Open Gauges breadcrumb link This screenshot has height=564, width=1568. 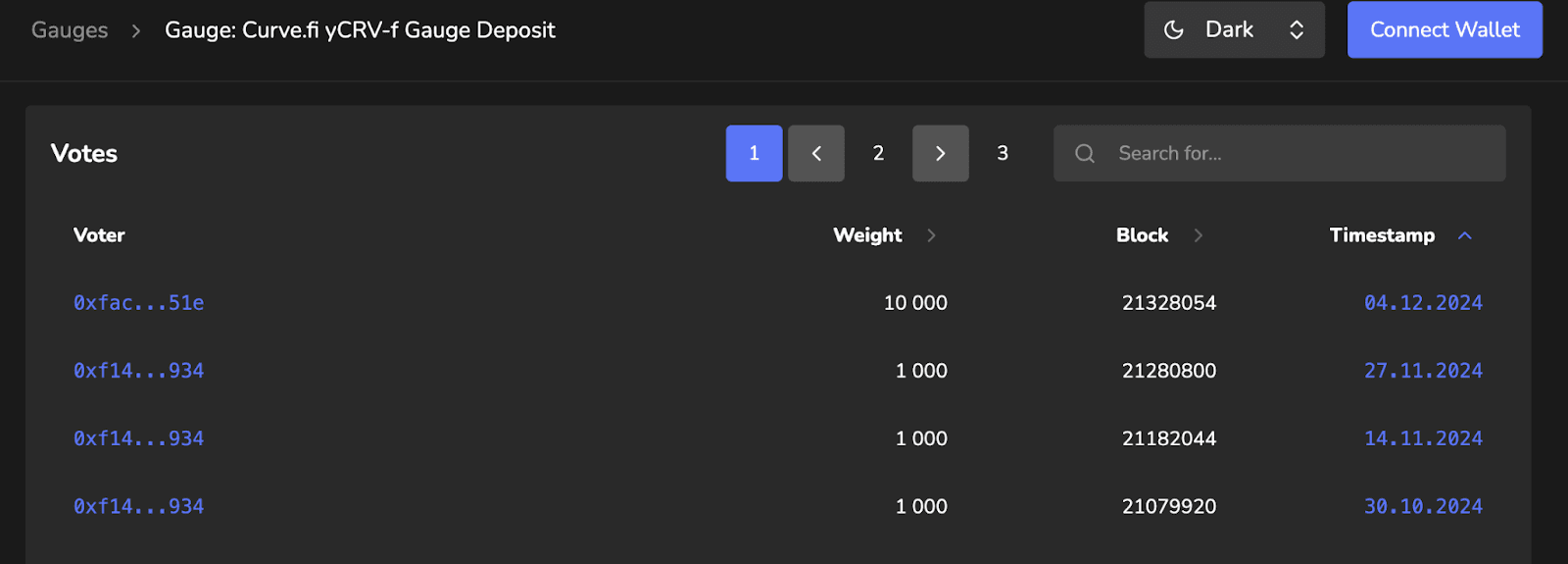pyautogui.click(x=70, y=30)
